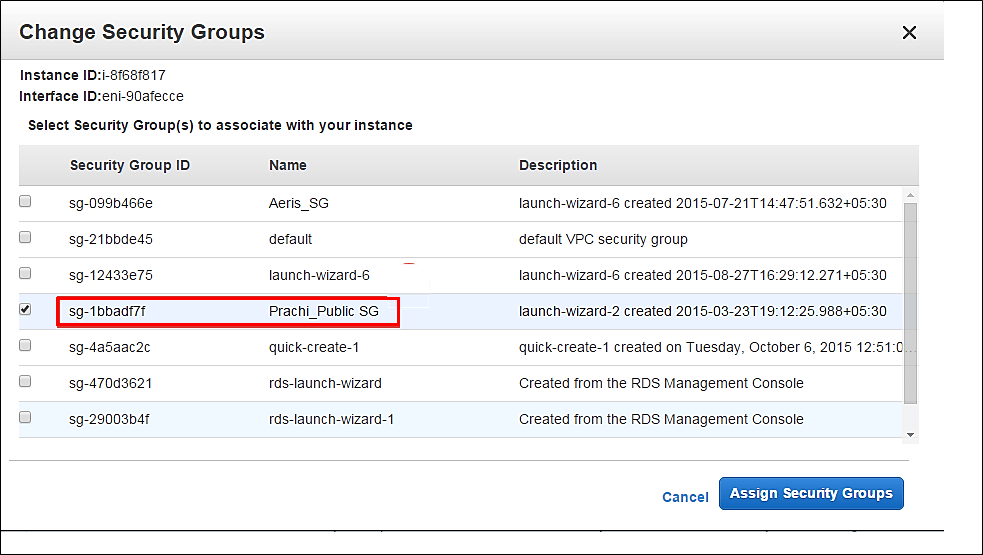Select the rds-launch-wizard-1 checkbox
The width and height of the screenshot is (983, 555).
click(26, 417)
